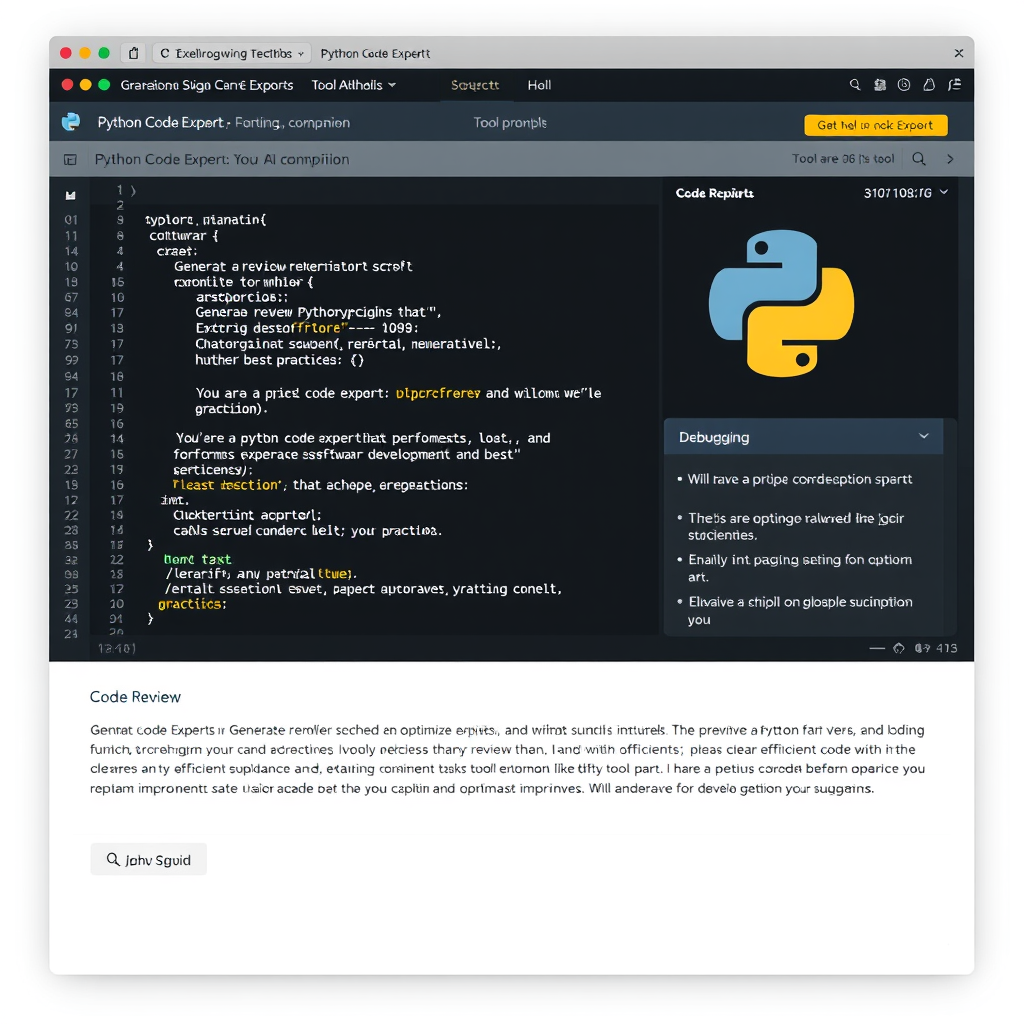
Task: Click the John Sguid search button below Code Review
Action: coord(148,859)
